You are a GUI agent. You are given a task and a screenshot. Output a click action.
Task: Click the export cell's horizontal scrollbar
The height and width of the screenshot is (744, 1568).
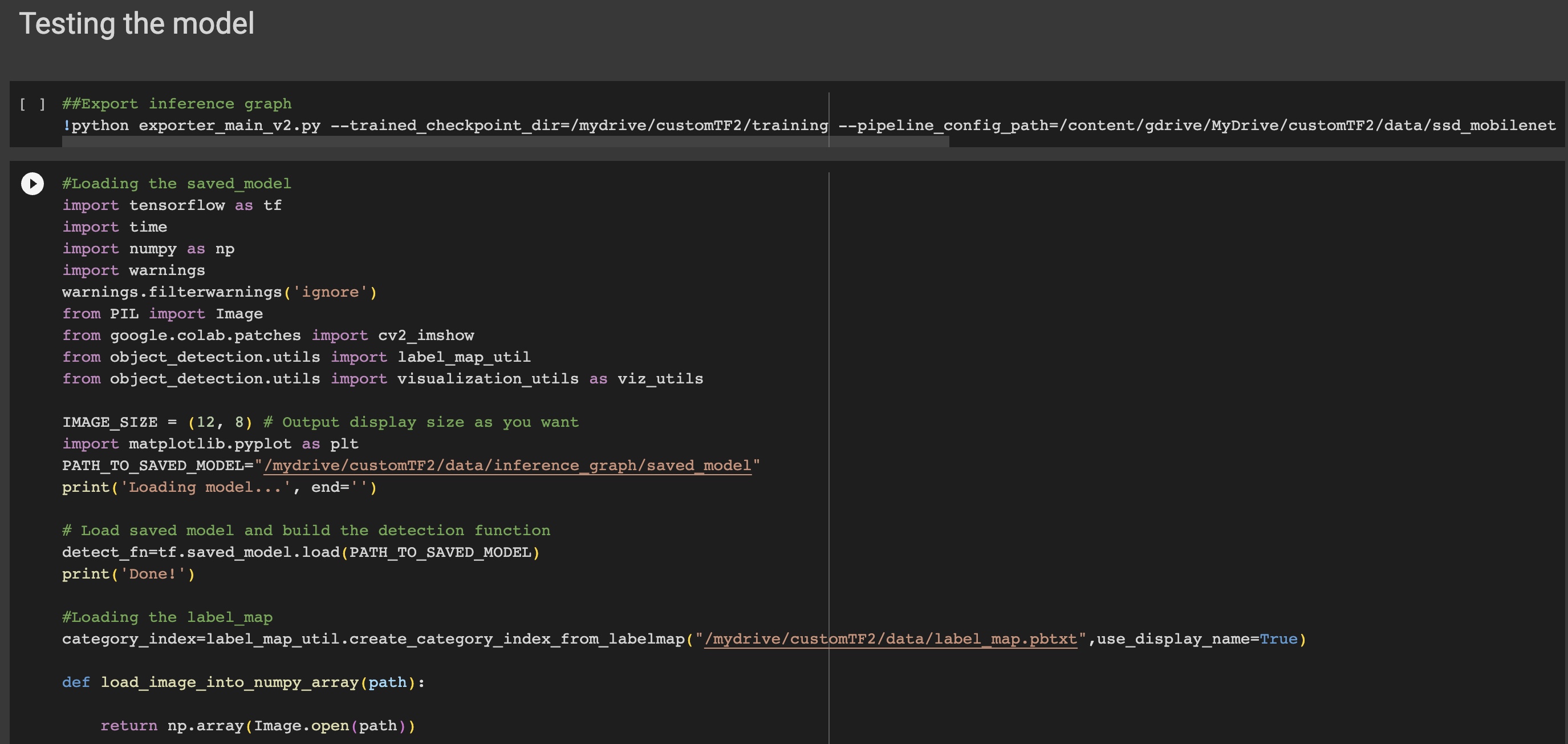[505, 142]
